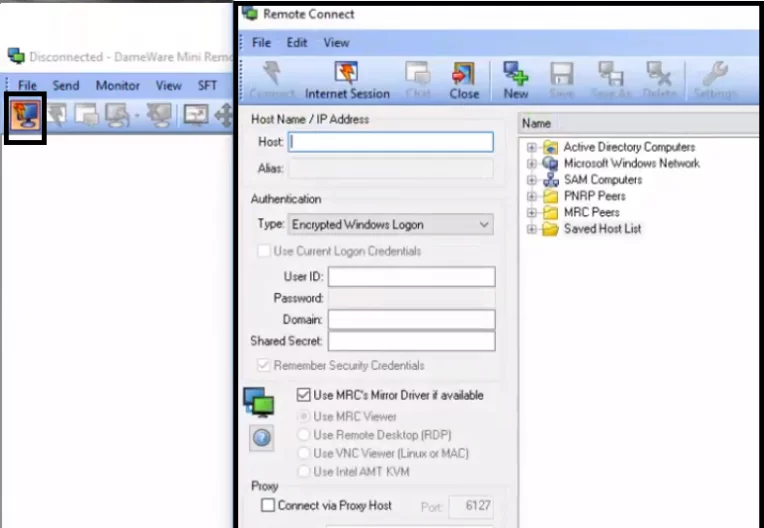Click the Save As toolbar icon

(611, 80)
